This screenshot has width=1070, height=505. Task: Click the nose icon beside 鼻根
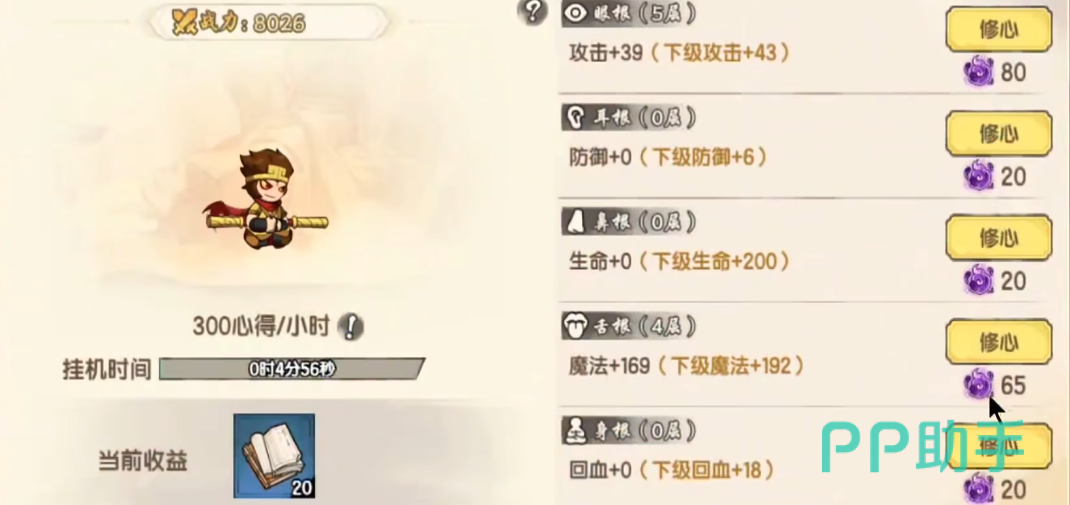(575, 222)
